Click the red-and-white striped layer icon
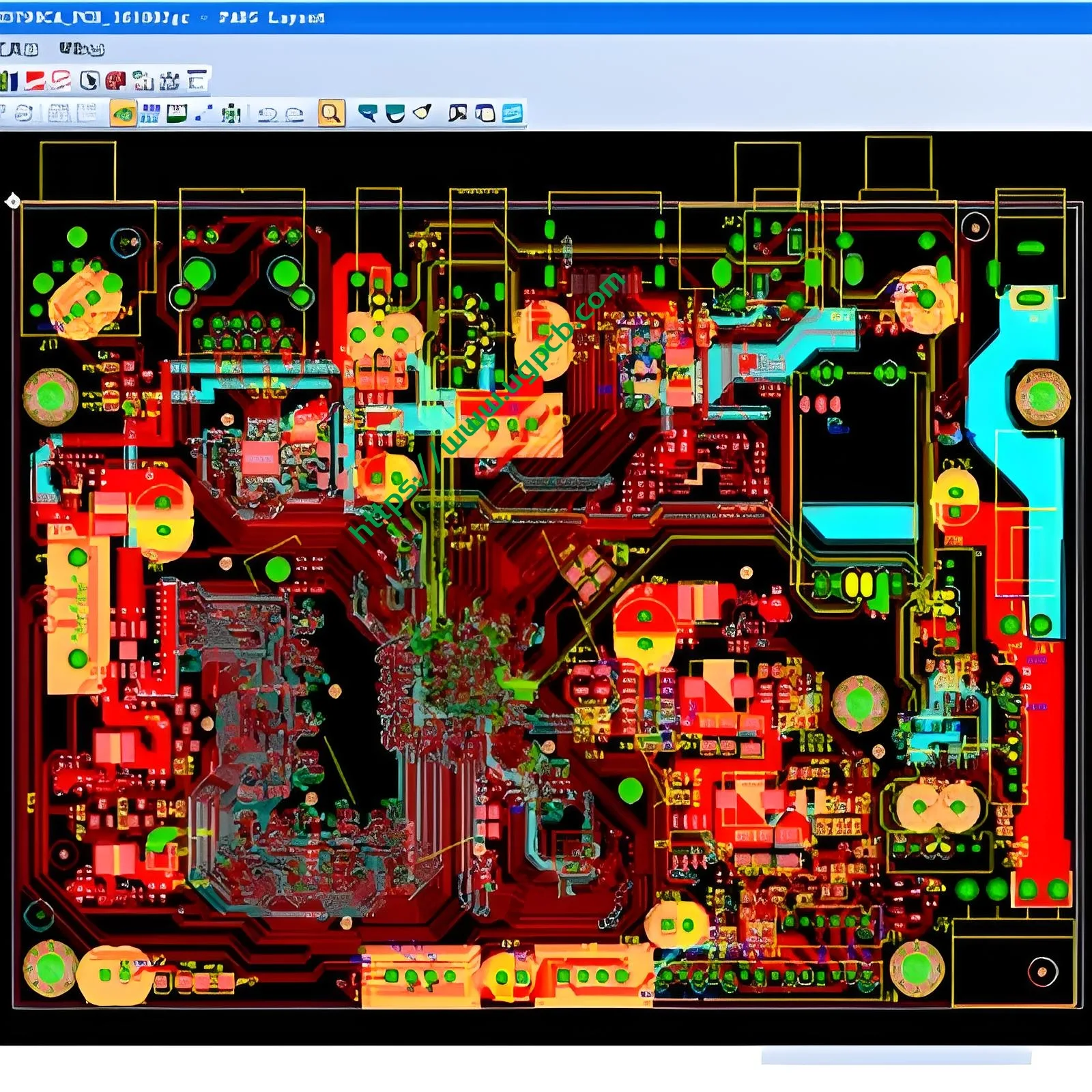 pyautogui.click(x=34, y=80)
